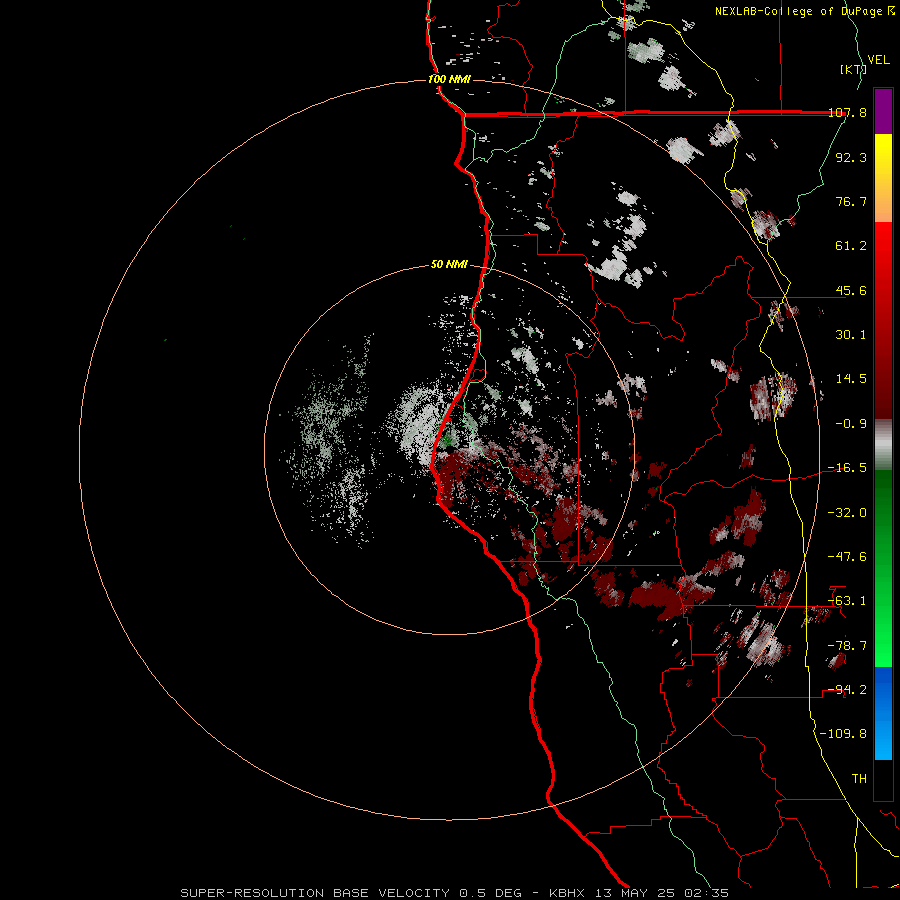Viewport: 900px width, 900px height.
Task: Select the 45.6 velocity scale value
Action: click(851, 290)
